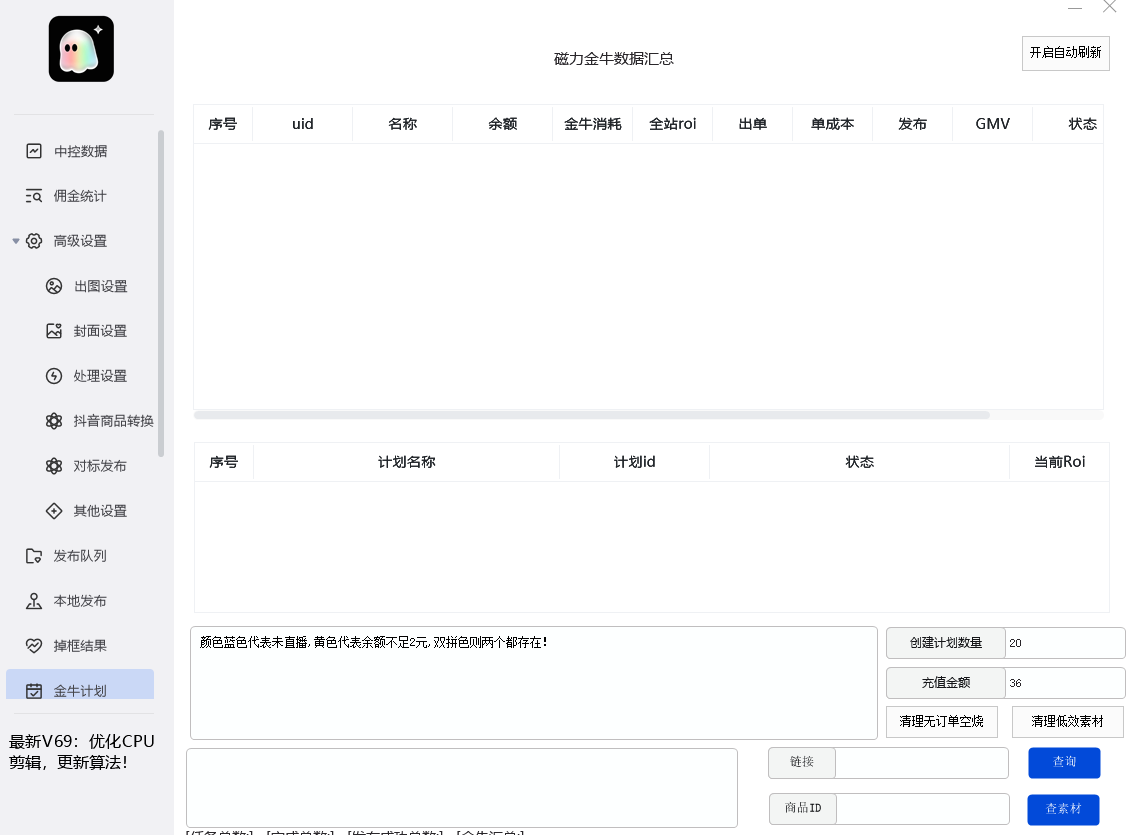Image resolution: width=1139 pixels, height=835 pixels.
Task: Click the 封面设置 image icon
Action: [54, 331]
